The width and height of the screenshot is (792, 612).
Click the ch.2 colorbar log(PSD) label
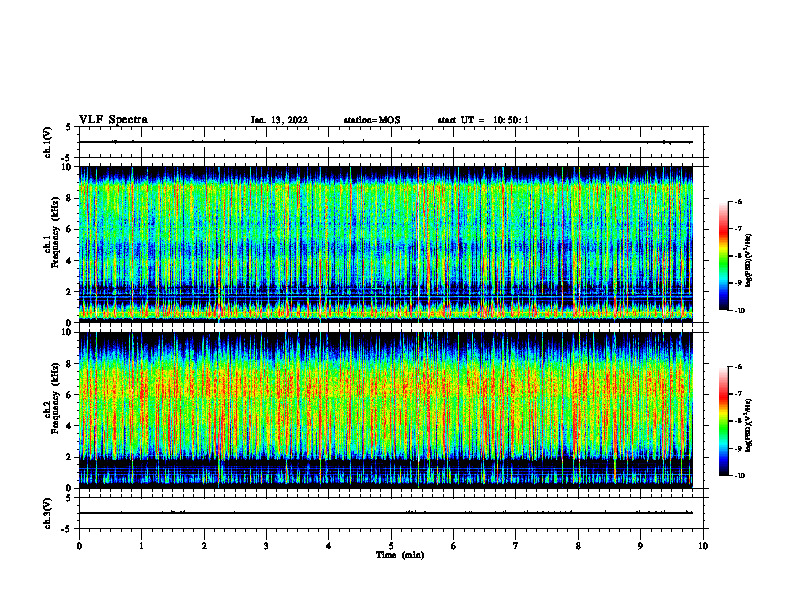tap(749, 426)
